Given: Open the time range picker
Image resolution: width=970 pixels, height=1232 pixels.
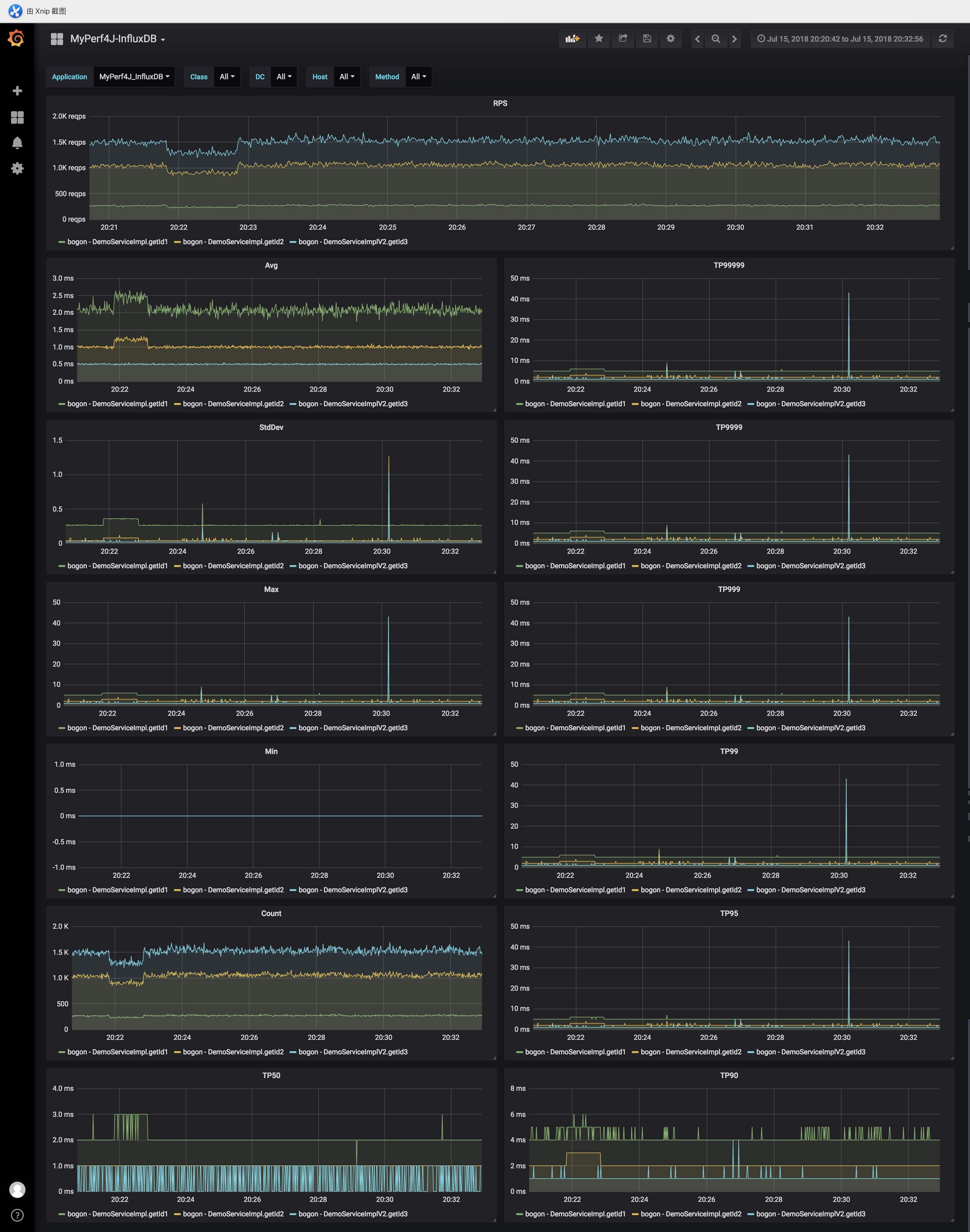Looking at the screenshot, I should click(x=840, y=38).
